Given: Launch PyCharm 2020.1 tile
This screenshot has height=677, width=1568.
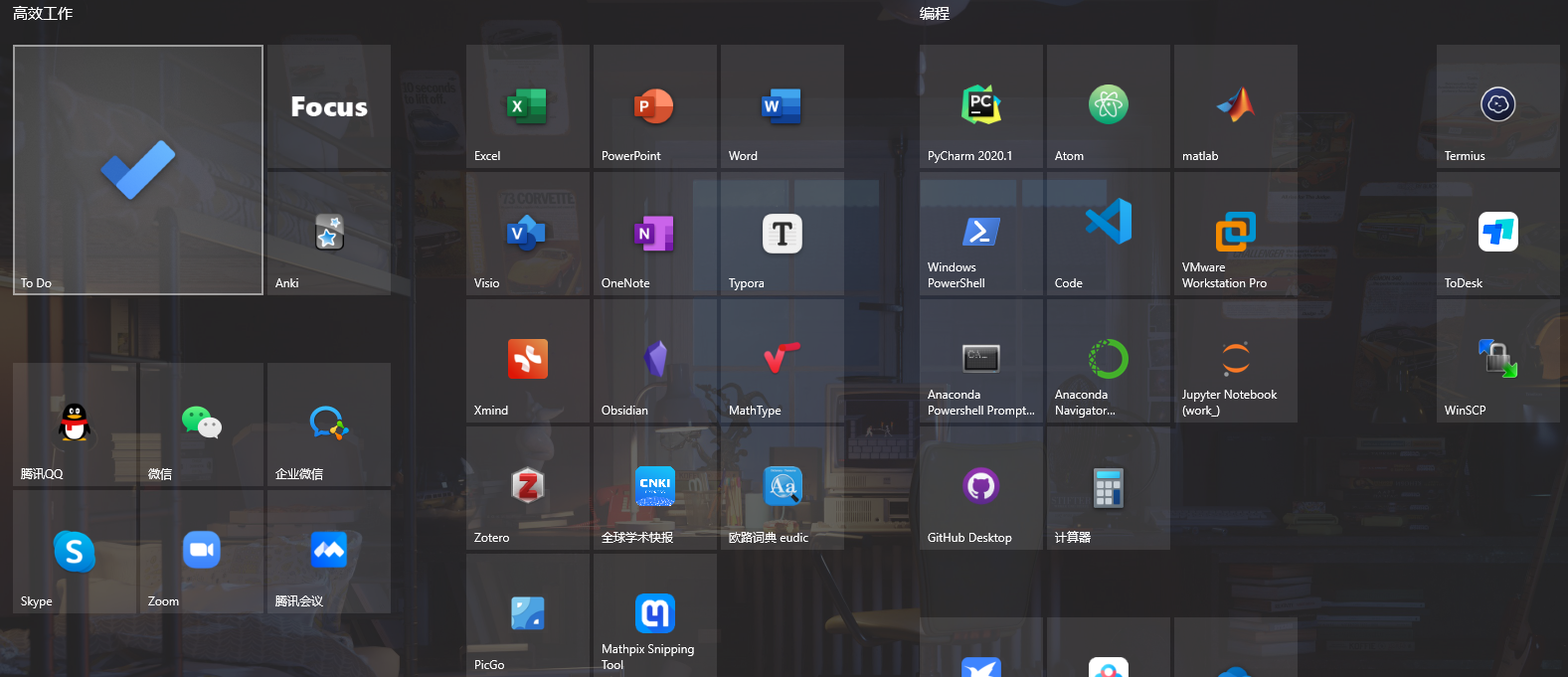Looking at the screenshot, I should (x=981, y=106).
